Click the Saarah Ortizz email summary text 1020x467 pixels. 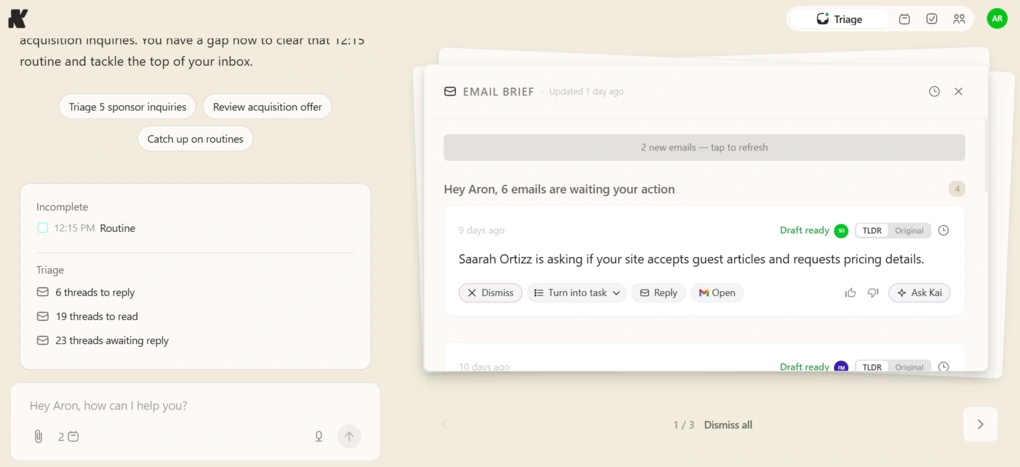click(691, 260)
